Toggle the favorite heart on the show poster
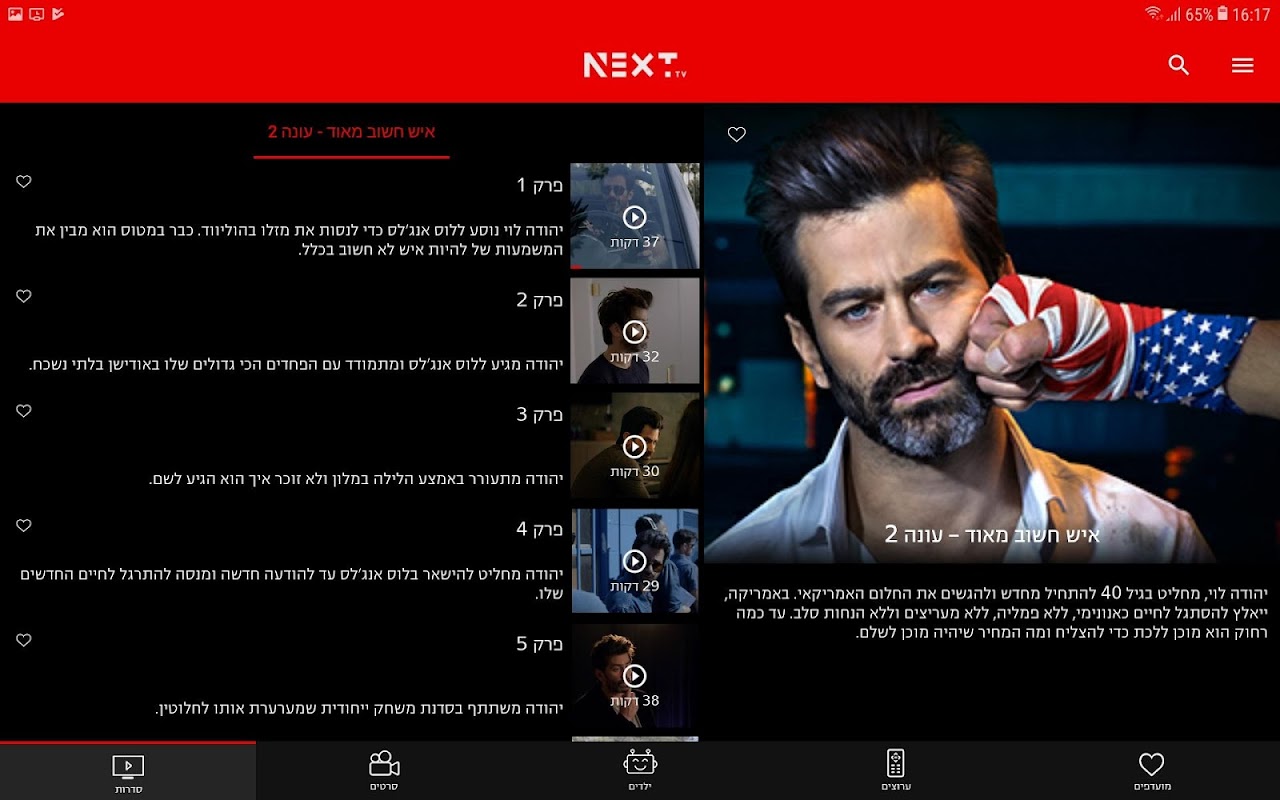Viewport: 1280px width, 800px height. tap(737, 133)
